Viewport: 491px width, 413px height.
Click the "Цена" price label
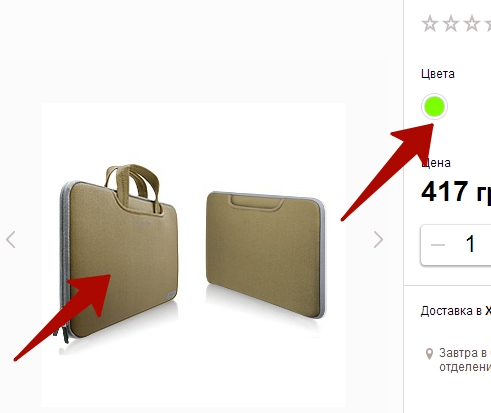(x=436, y=163)
